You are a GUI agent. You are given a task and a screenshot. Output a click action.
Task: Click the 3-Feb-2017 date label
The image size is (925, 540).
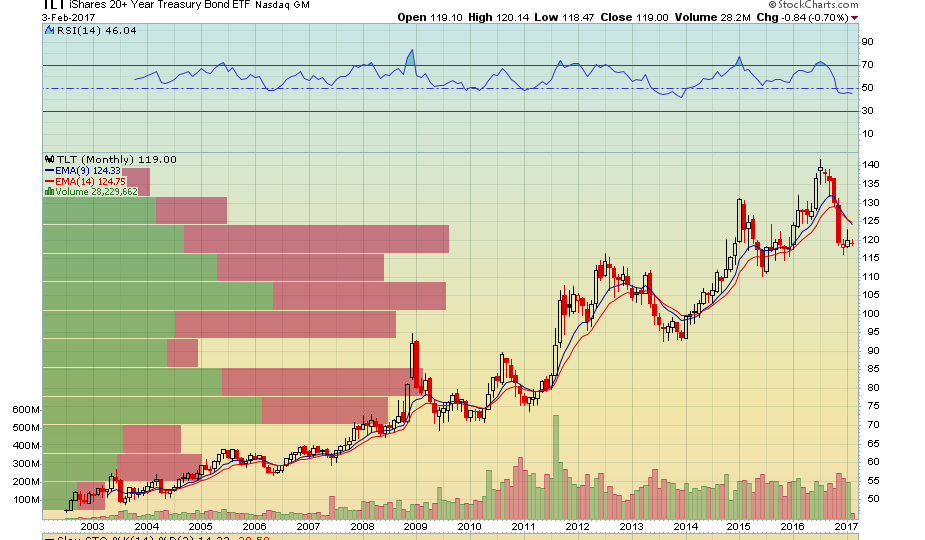68,18
